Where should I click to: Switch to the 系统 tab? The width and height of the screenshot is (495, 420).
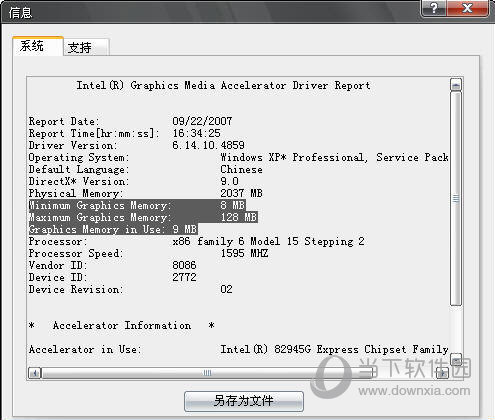click(38, 46)
